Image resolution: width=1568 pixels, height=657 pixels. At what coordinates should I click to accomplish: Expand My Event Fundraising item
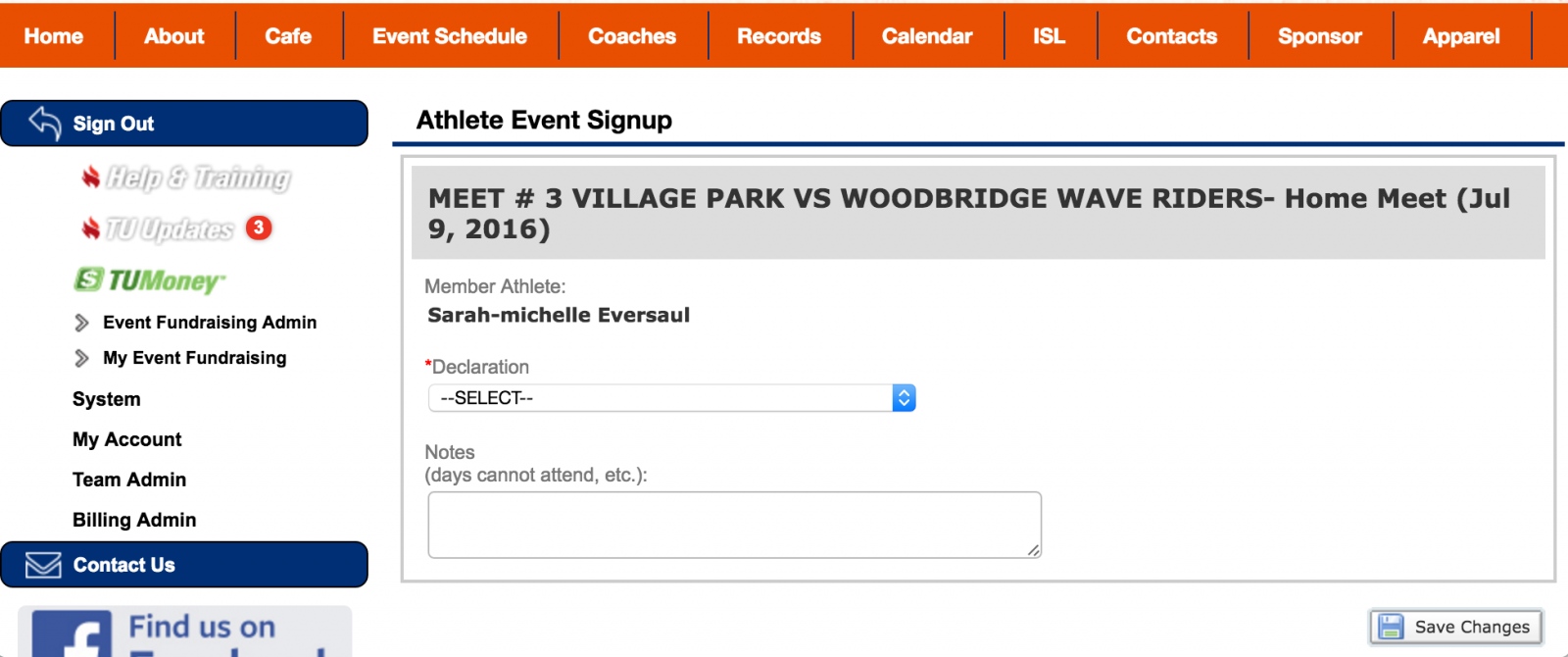tap(194, 358)
